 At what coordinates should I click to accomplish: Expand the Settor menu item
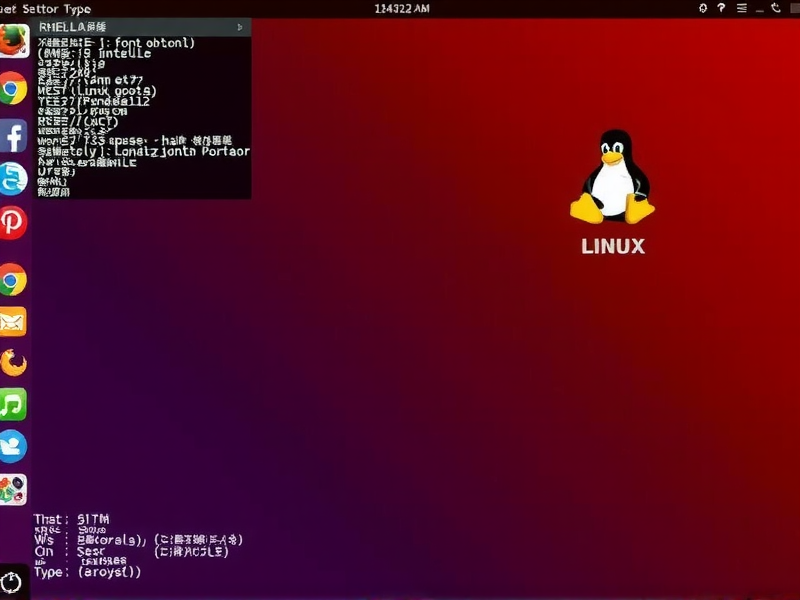42,7
